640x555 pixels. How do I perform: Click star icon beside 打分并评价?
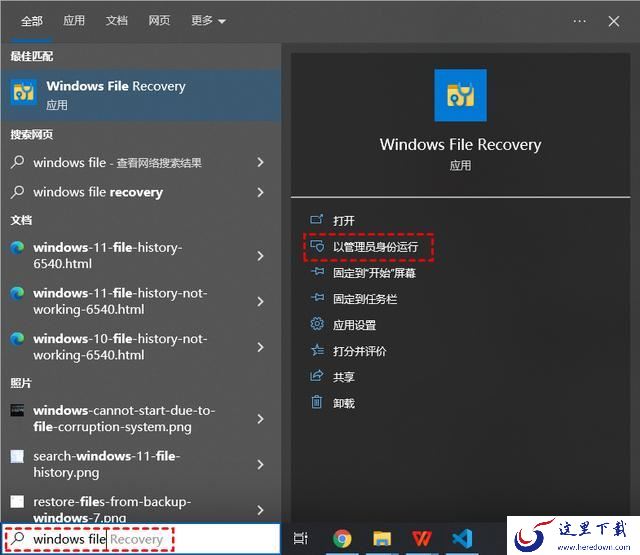coord(317,350)
